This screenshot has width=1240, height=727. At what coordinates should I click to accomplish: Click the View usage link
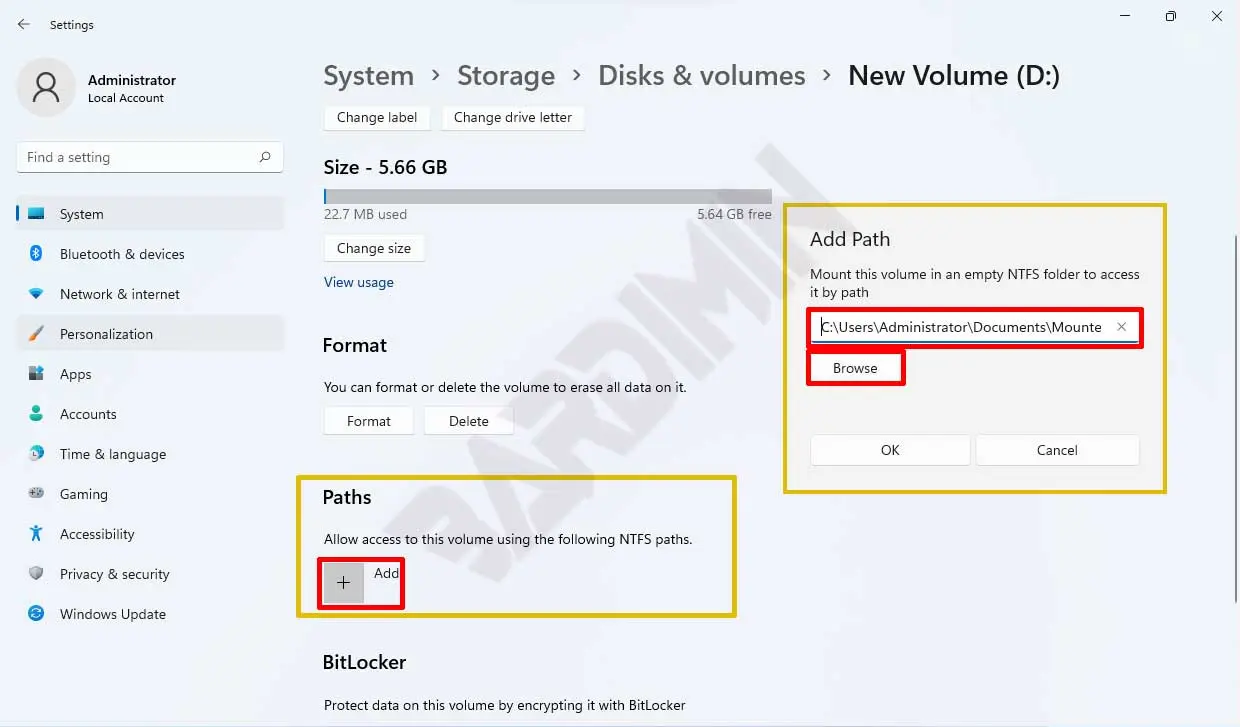pos(359,282)
